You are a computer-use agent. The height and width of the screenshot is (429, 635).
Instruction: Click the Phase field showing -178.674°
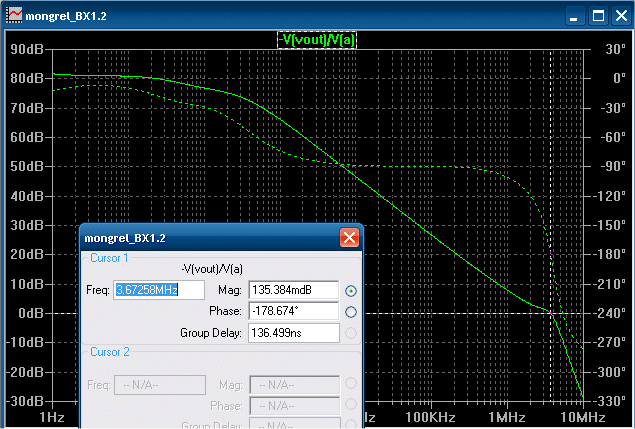(294, 311)
